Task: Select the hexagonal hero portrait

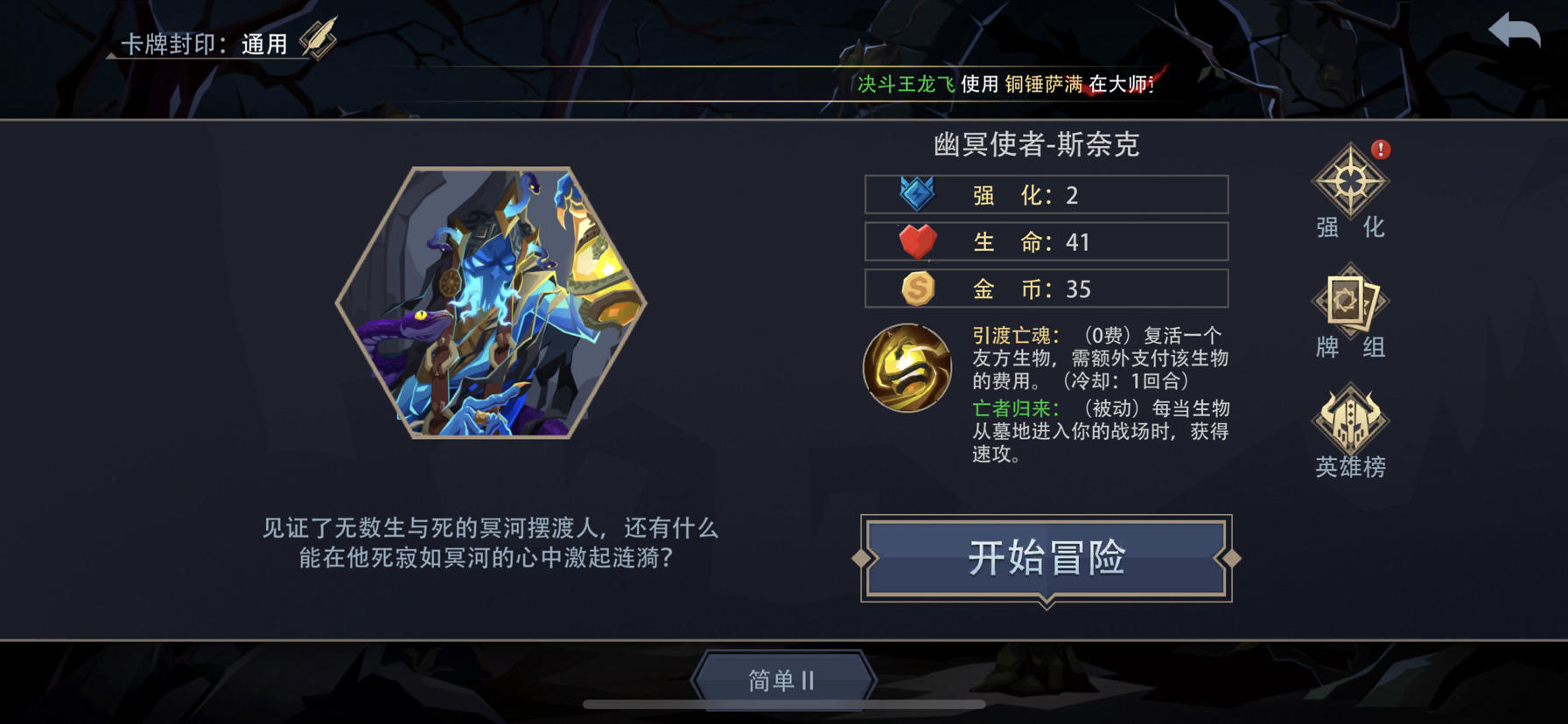Action: [491, 303]
